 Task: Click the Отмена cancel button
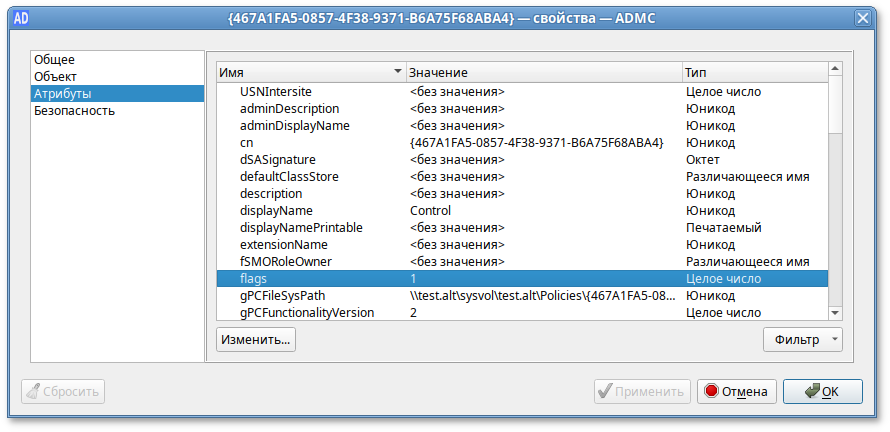click(x=737, y=392)
